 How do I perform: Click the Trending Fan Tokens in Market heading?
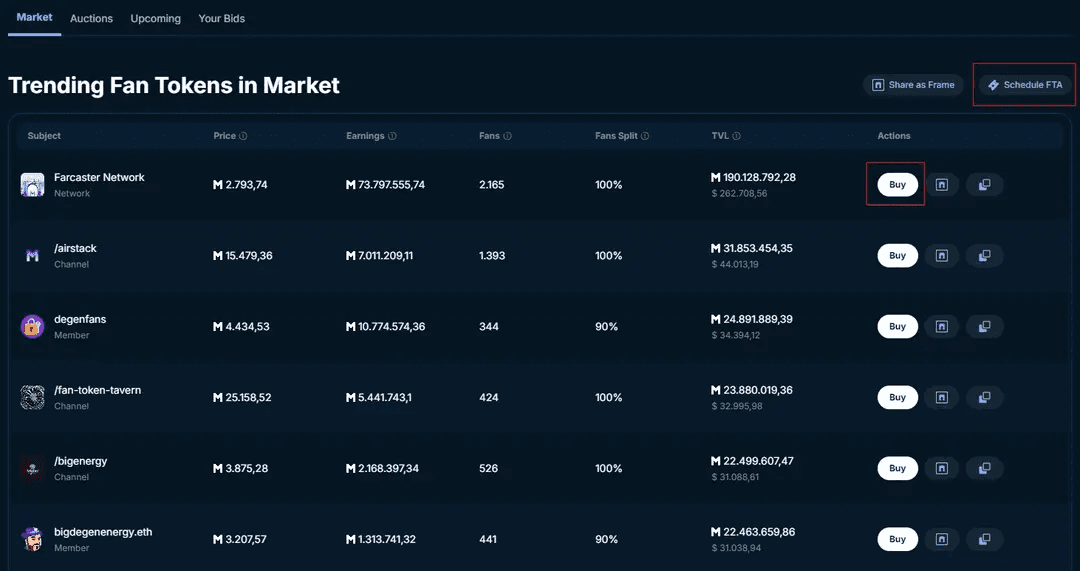[x=174, y=85]
